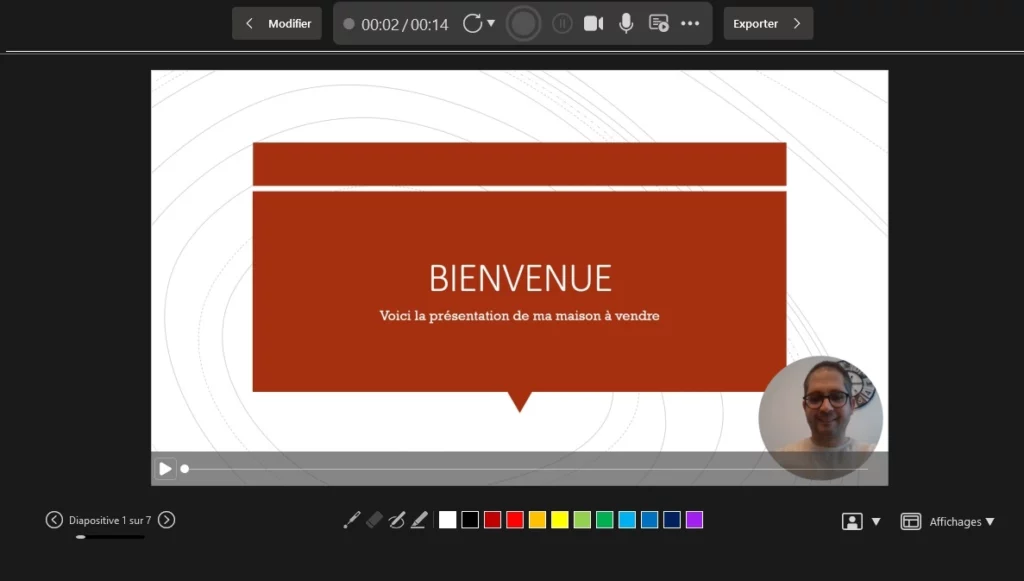Pick the bright red ink color
Screen dimensions: 1024x581
(515, 520)
